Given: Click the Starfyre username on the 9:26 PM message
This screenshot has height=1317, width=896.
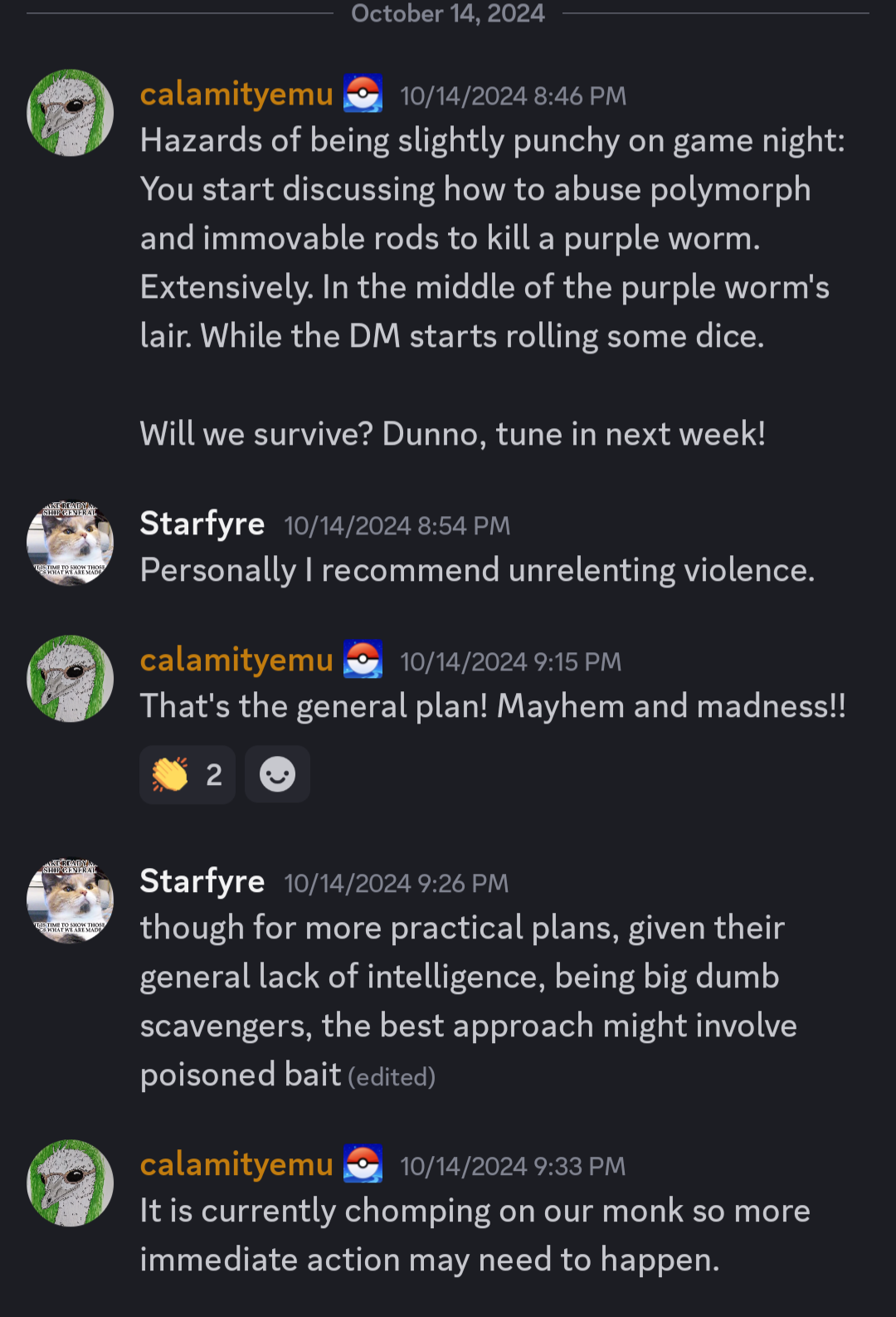Looking at the screenshot, I should [202, 881].
